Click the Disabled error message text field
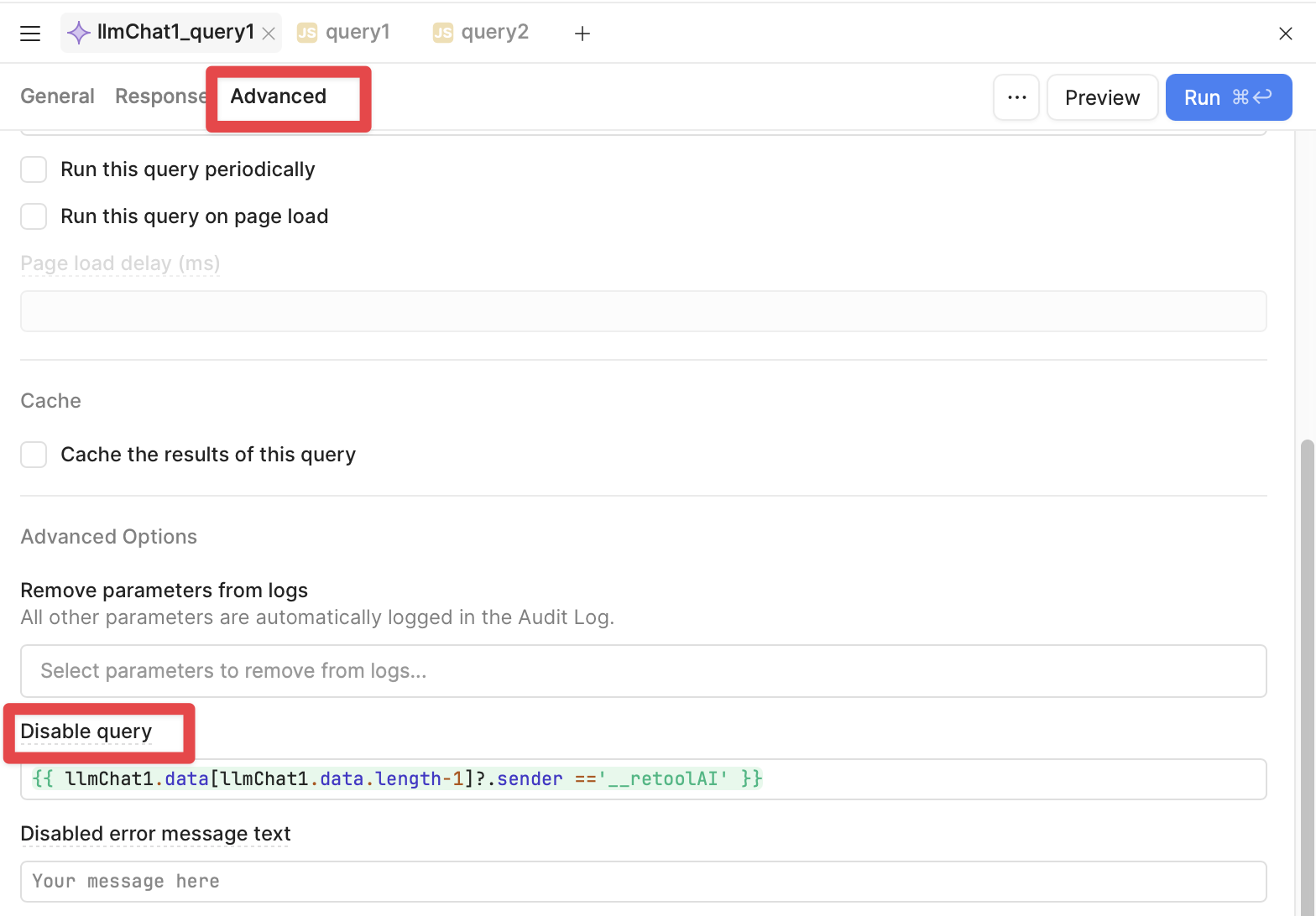Screen dimensions: 1316x916 pyautogui.click(x=644, y=882)
